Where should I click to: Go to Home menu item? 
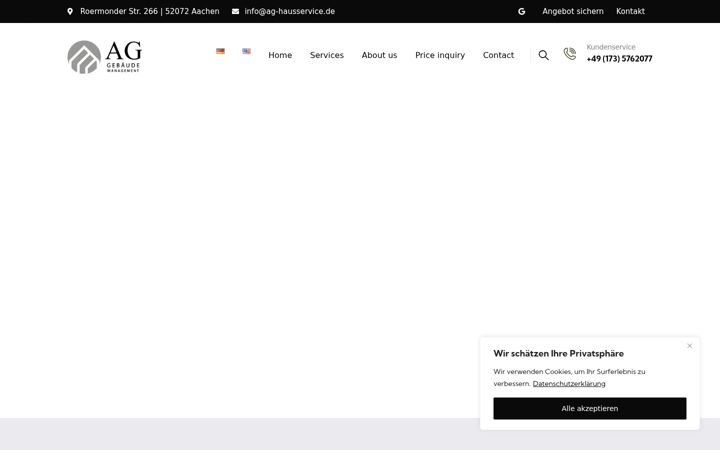click(280, 55)
